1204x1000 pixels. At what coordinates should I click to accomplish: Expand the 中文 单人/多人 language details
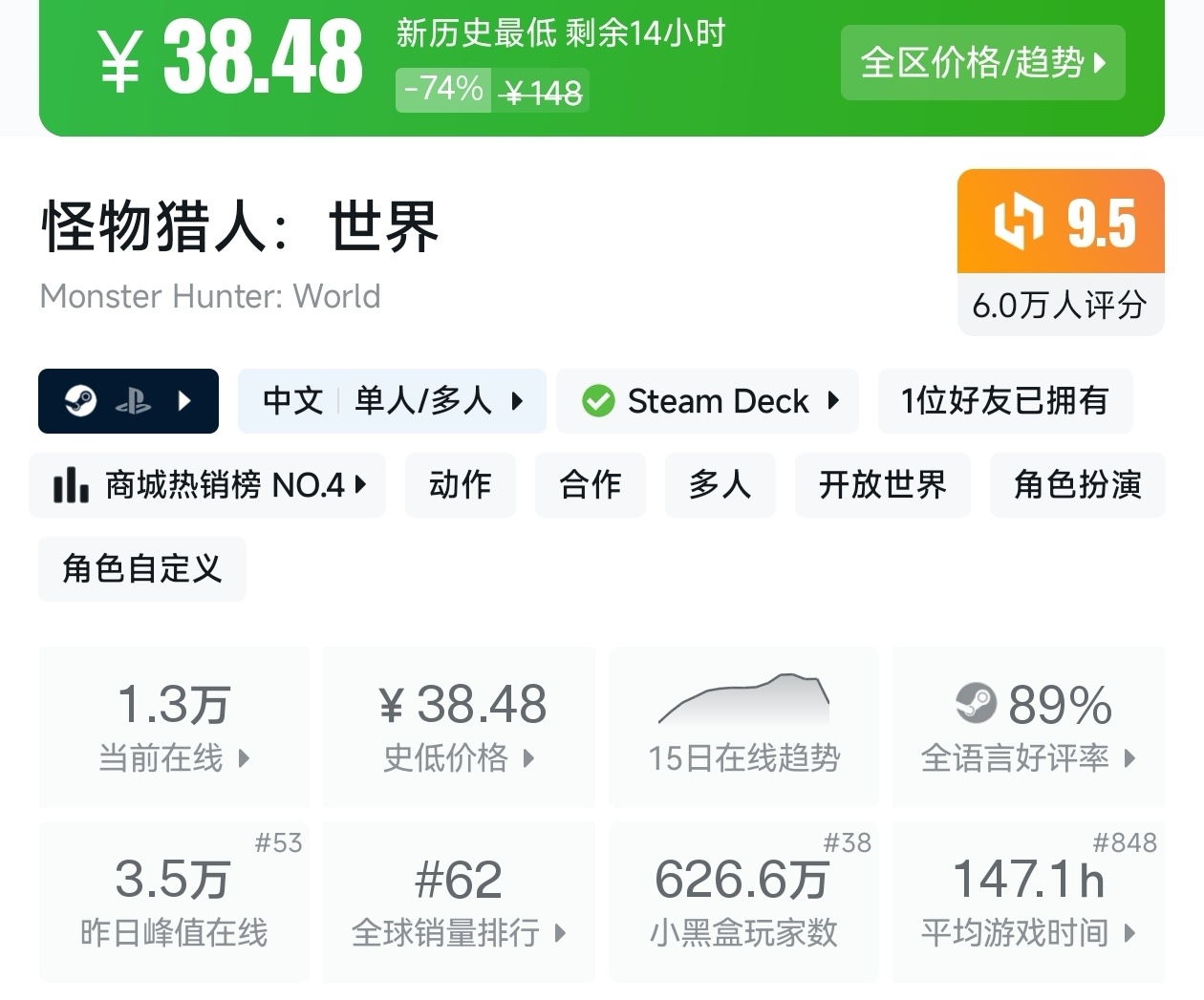tap(392, 401)
